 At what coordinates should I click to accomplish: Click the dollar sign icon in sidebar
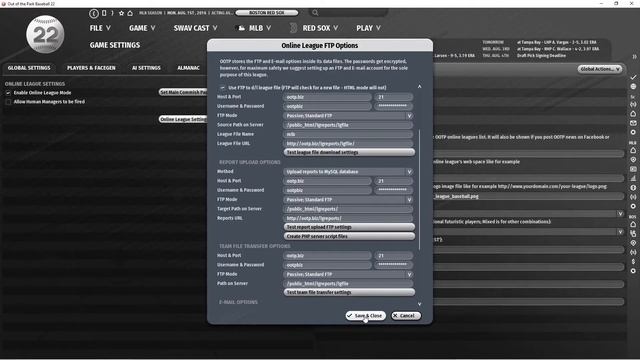[633, 261]
